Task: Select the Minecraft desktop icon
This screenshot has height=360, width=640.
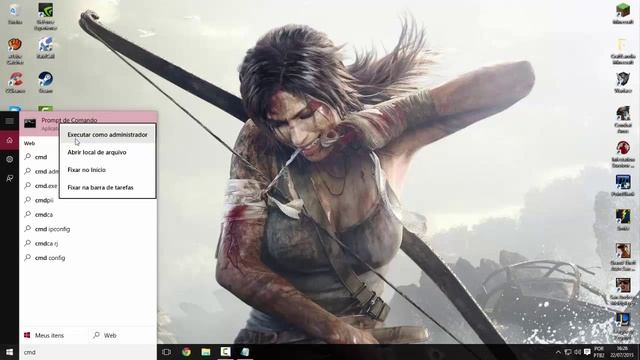Action: (x=623, y=13)
